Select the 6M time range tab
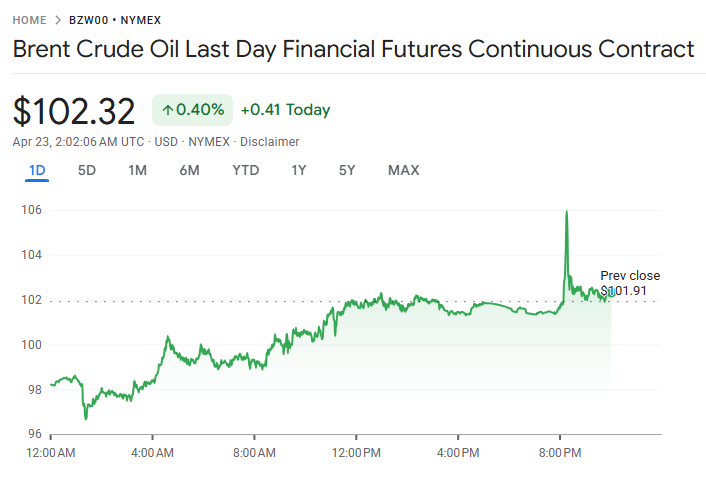The width and height of the screenshot is (706, 482). [189, 170]
